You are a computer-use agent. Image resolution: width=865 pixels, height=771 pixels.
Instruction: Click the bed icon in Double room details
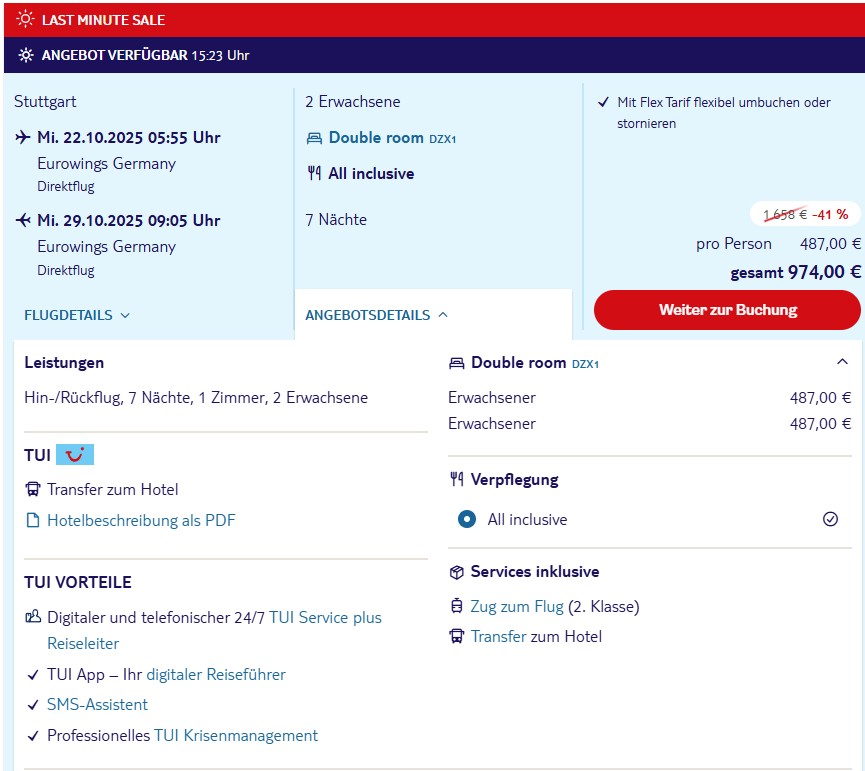457,363
